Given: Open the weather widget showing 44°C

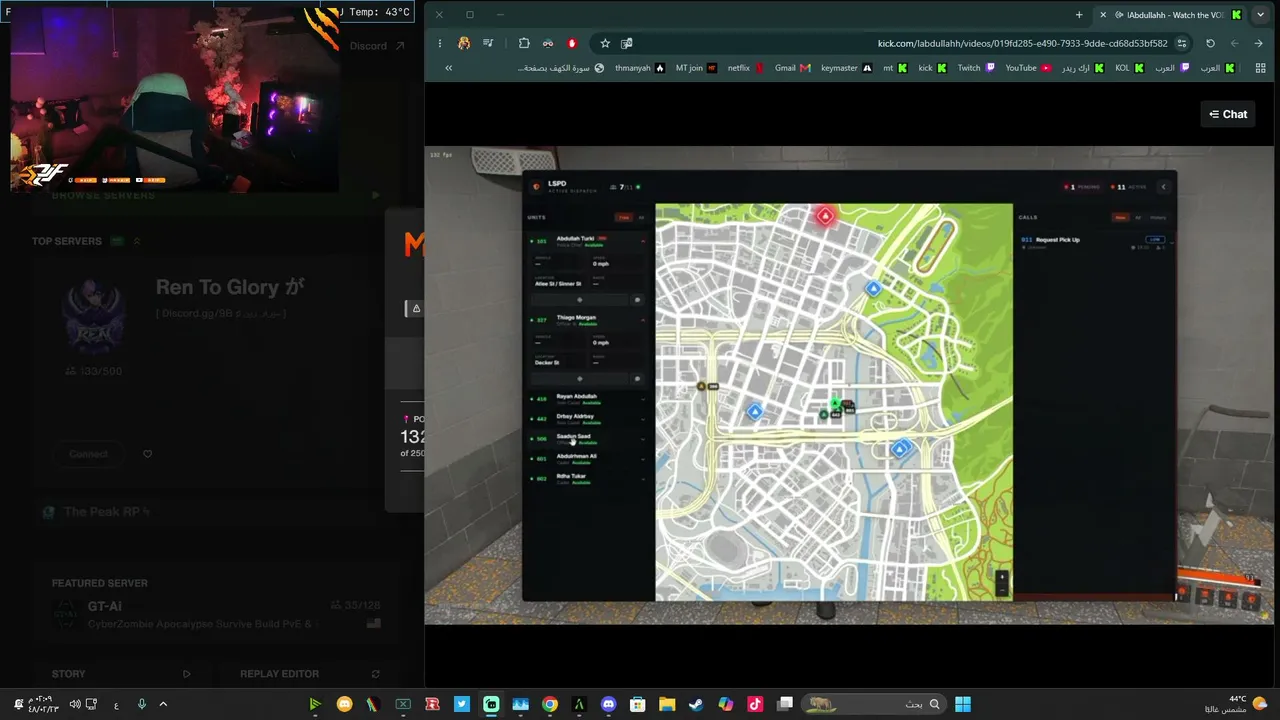Looking at the screenshot, I should coord(1238,704).
